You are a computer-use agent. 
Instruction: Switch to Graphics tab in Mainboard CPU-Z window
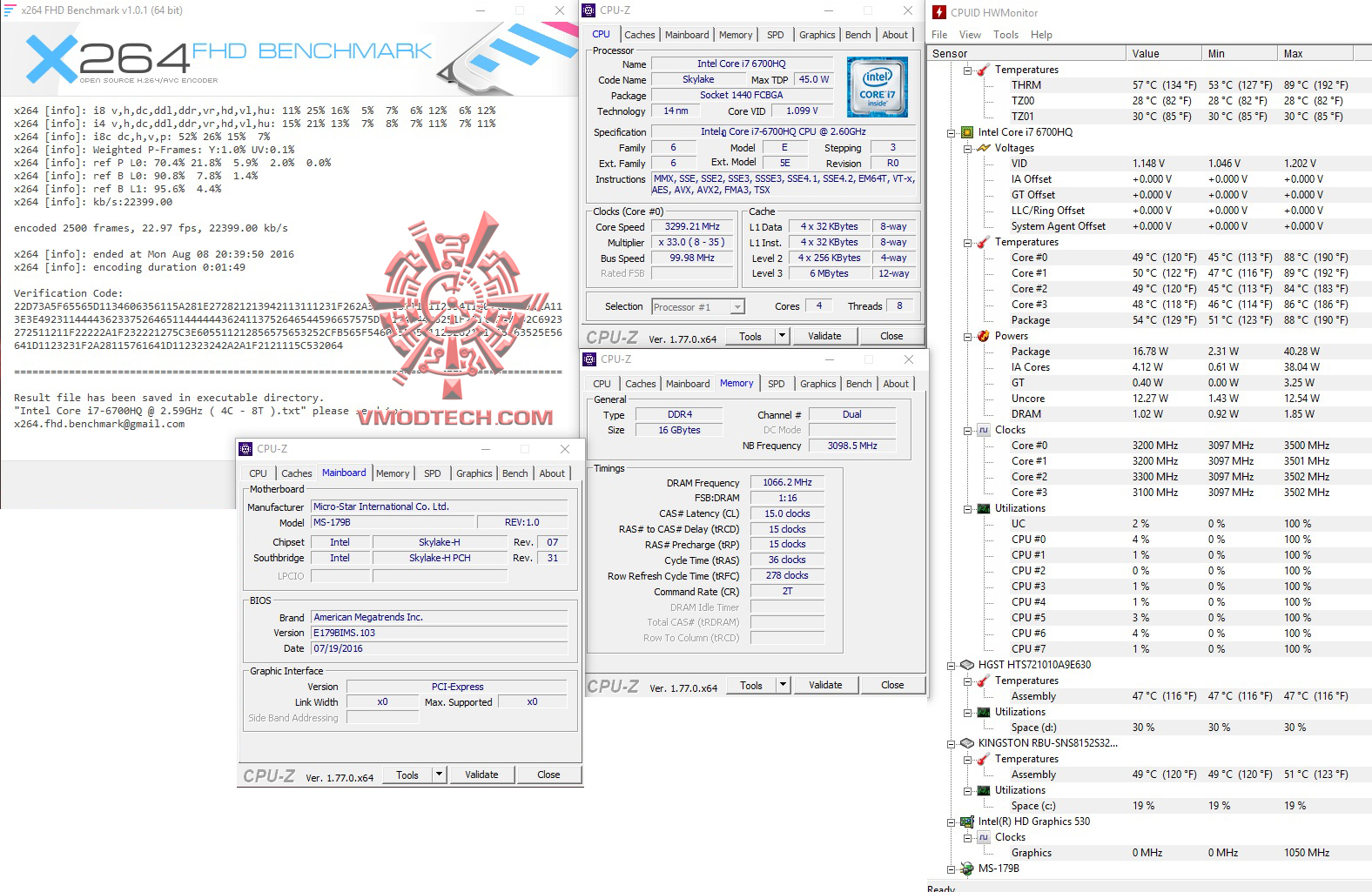[x=474, y=473]
